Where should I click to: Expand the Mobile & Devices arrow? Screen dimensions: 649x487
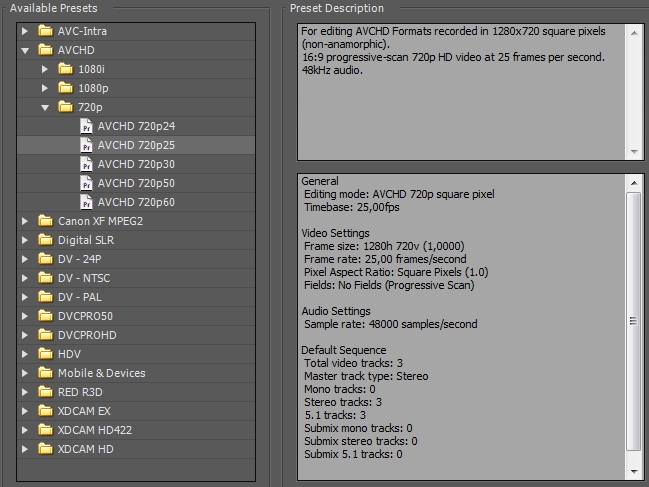tap(25, 373)
